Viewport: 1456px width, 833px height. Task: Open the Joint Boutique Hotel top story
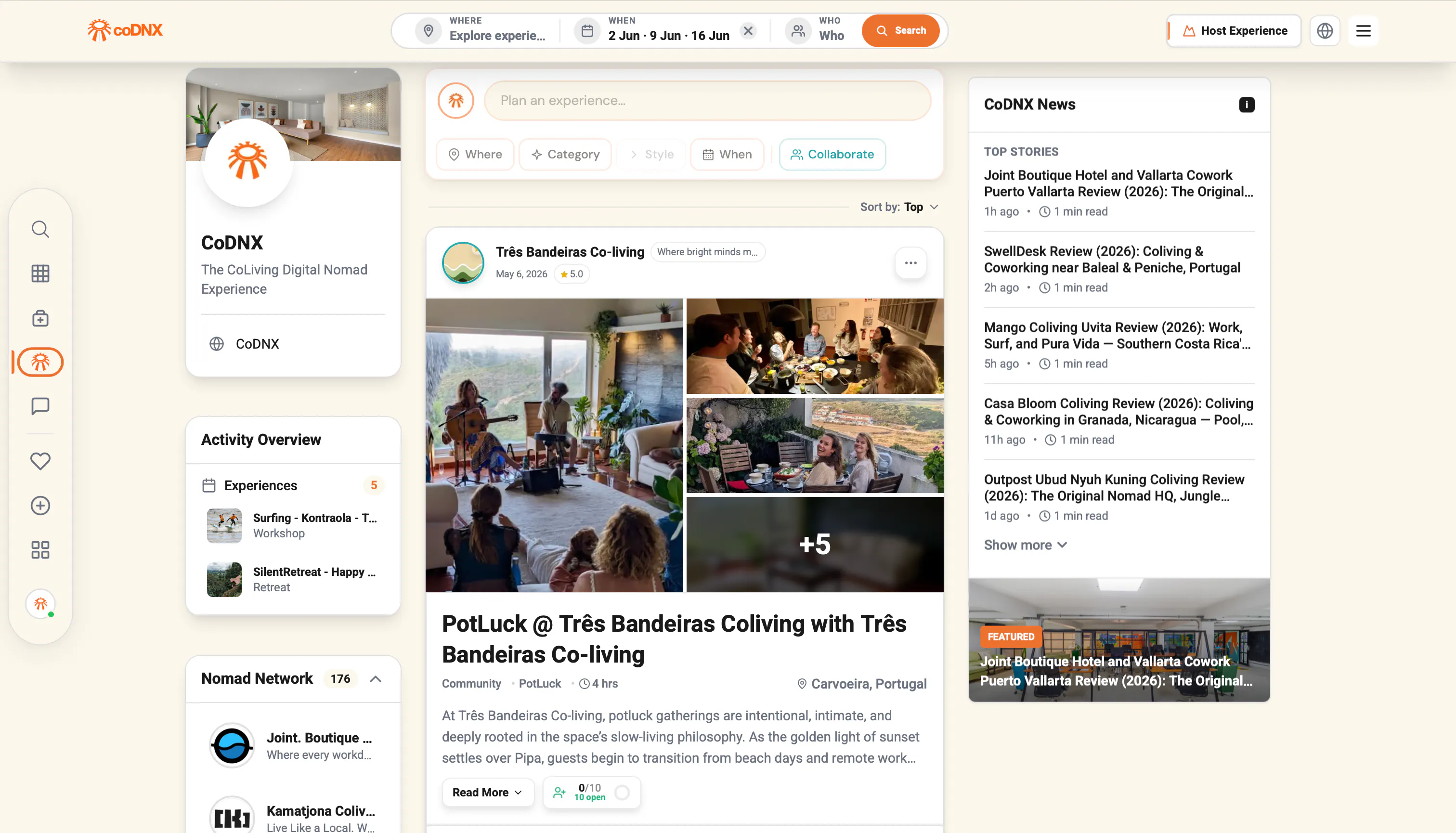point(1118,183)
